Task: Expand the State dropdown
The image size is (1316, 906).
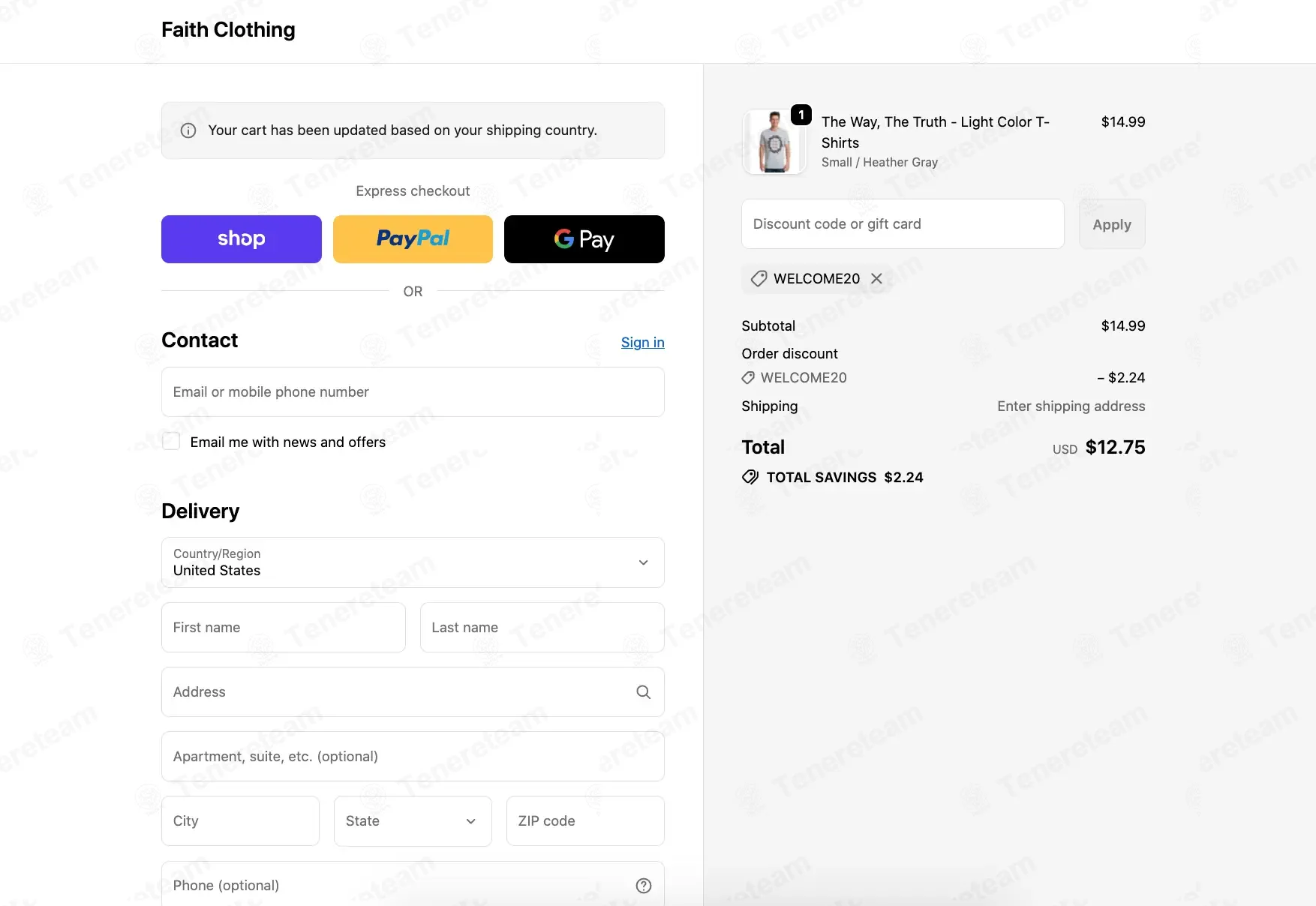Action: tap(413, 821)
